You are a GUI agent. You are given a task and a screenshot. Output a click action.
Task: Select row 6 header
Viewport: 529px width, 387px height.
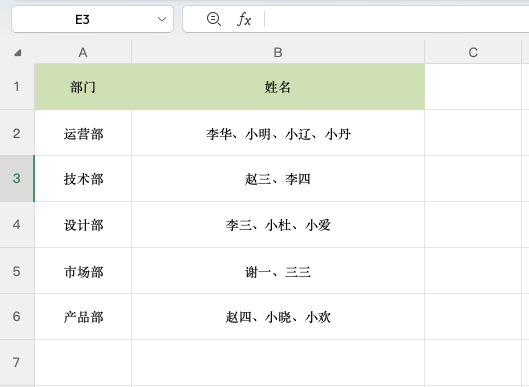17,316
